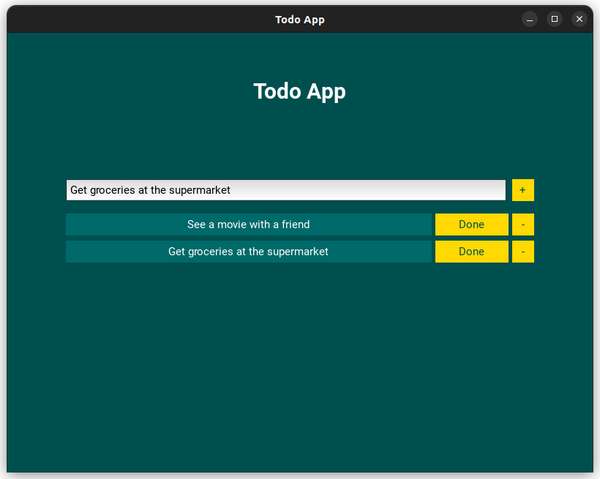The image size is (600, 479).
Task: Focus the new task text input field
Action: [286, 190]
